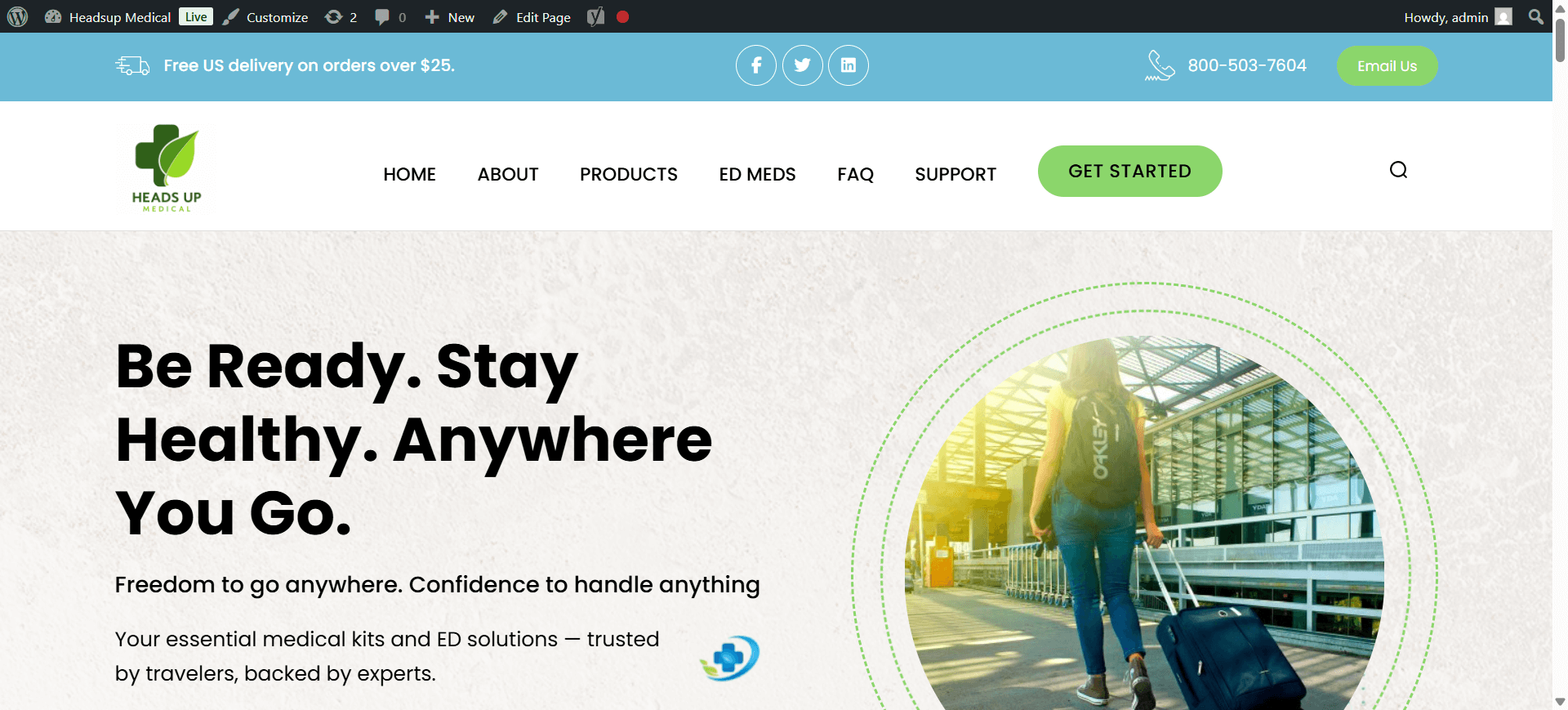This screenshot has width=1568, height=710.
Task: Open the New content menu
Action: (x=450, y=17)
